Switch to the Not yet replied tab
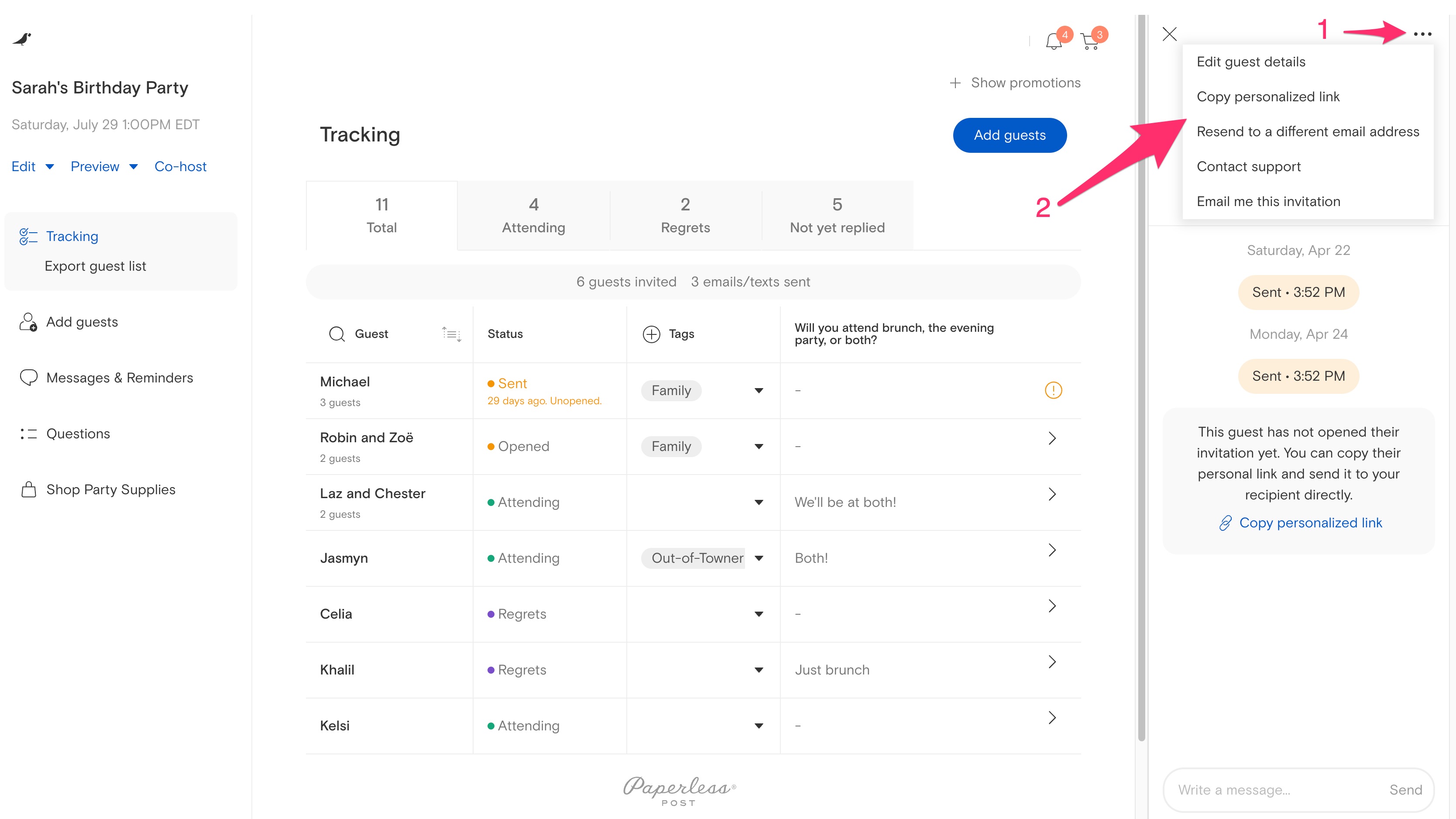The width and height of the screenshot is (1456, 819). [837, 216]
